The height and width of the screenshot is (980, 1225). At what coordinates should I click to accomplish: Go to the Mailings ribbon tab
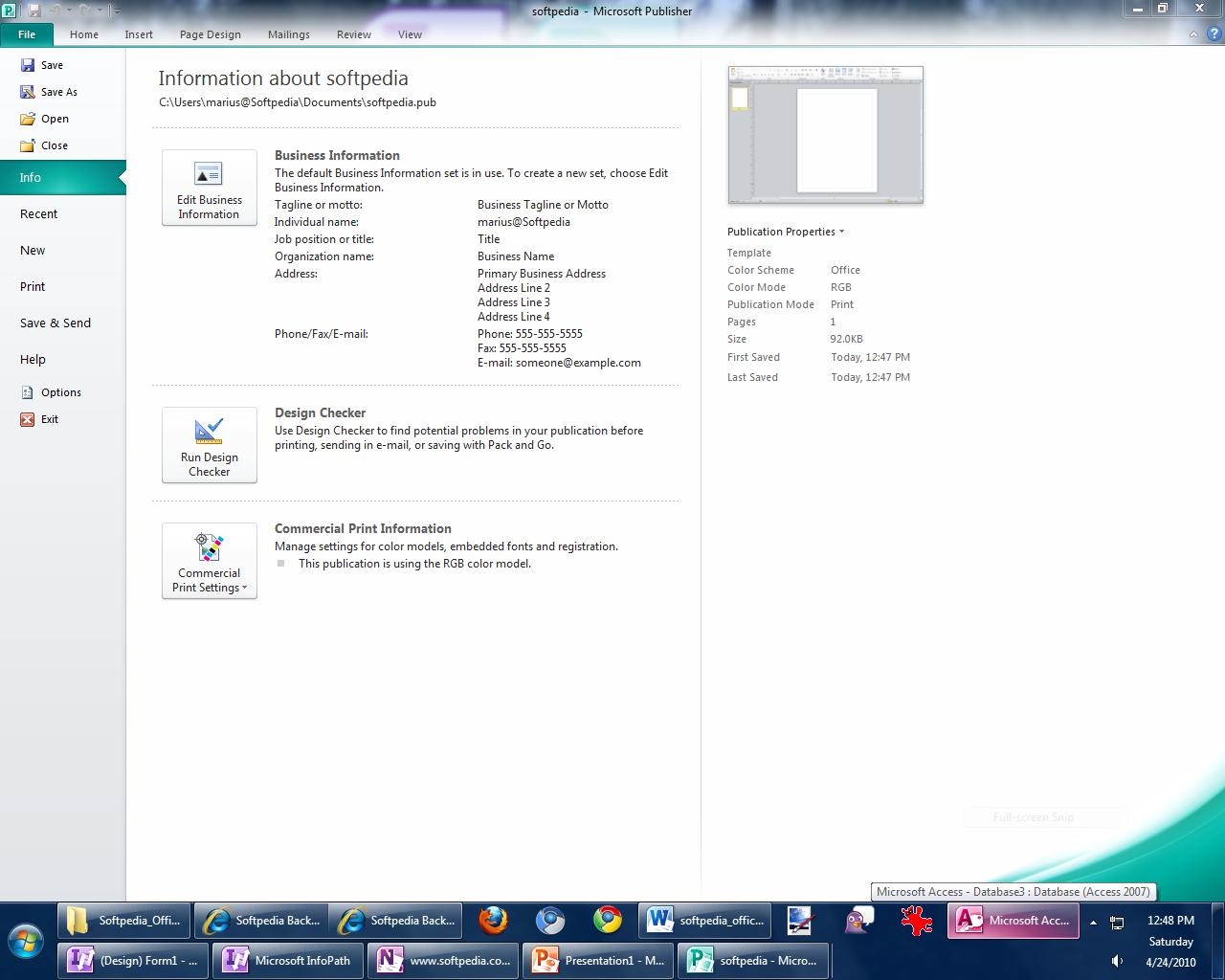[289, 34]
